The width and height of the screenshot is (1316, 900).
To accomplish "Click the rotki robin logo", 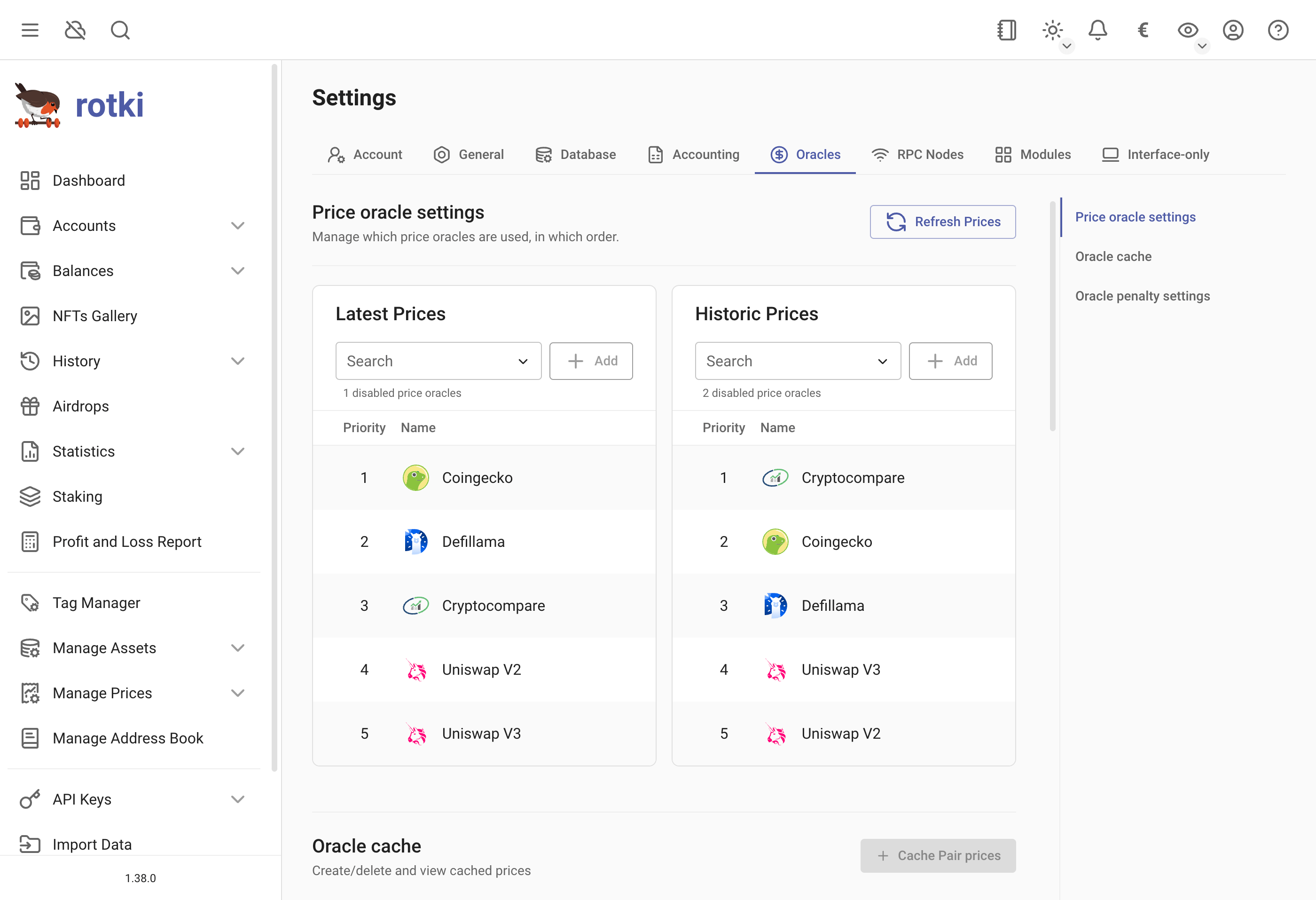I will 38,105.
